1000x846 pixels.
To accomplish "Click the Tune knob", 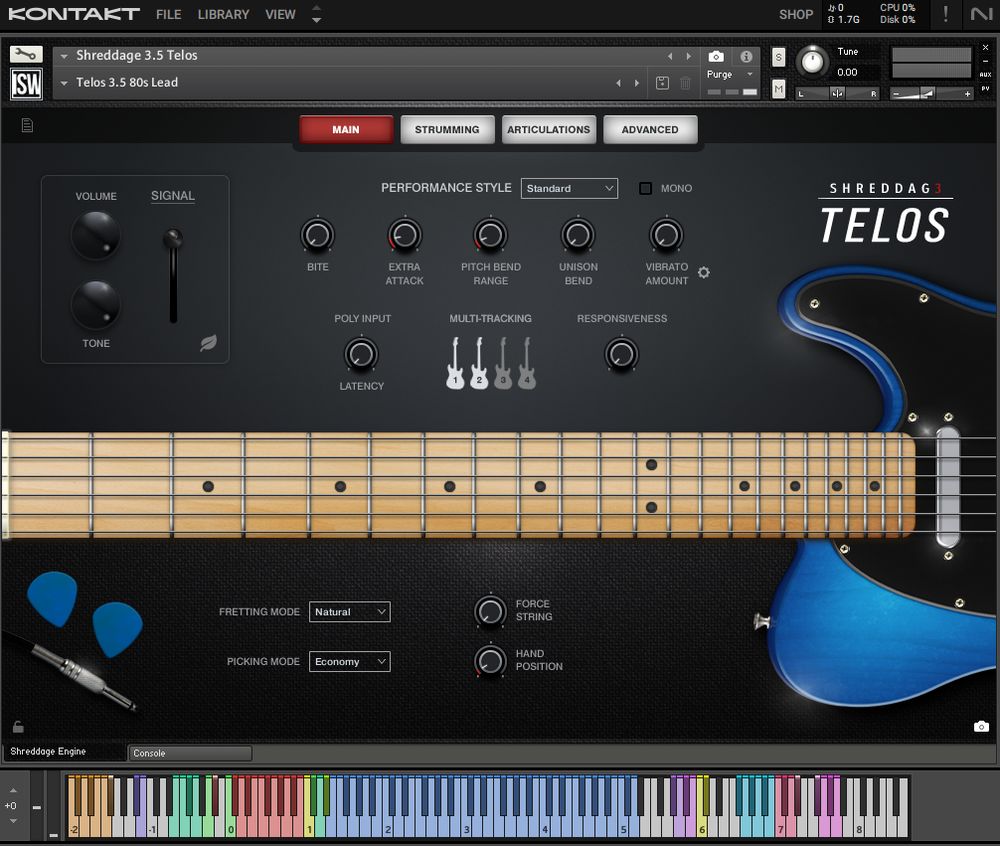I will [812, 62].
